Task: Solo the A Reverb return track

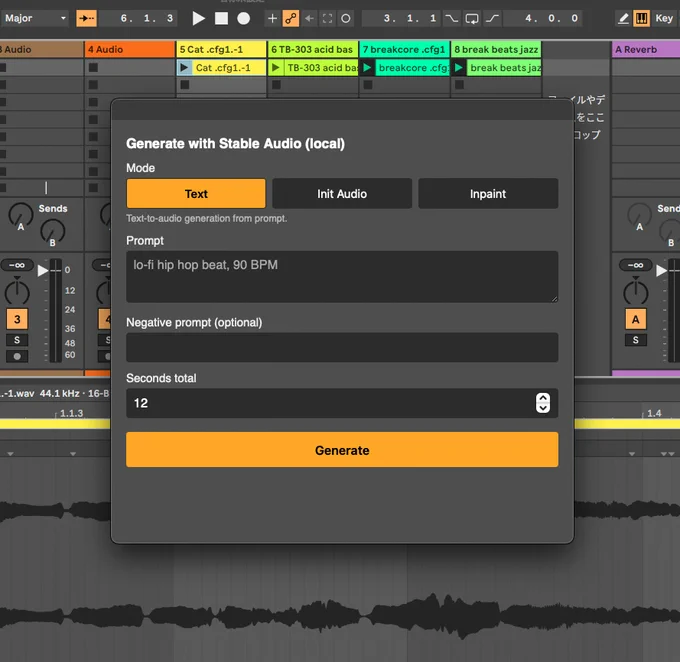Action: [x=636, y=340]
